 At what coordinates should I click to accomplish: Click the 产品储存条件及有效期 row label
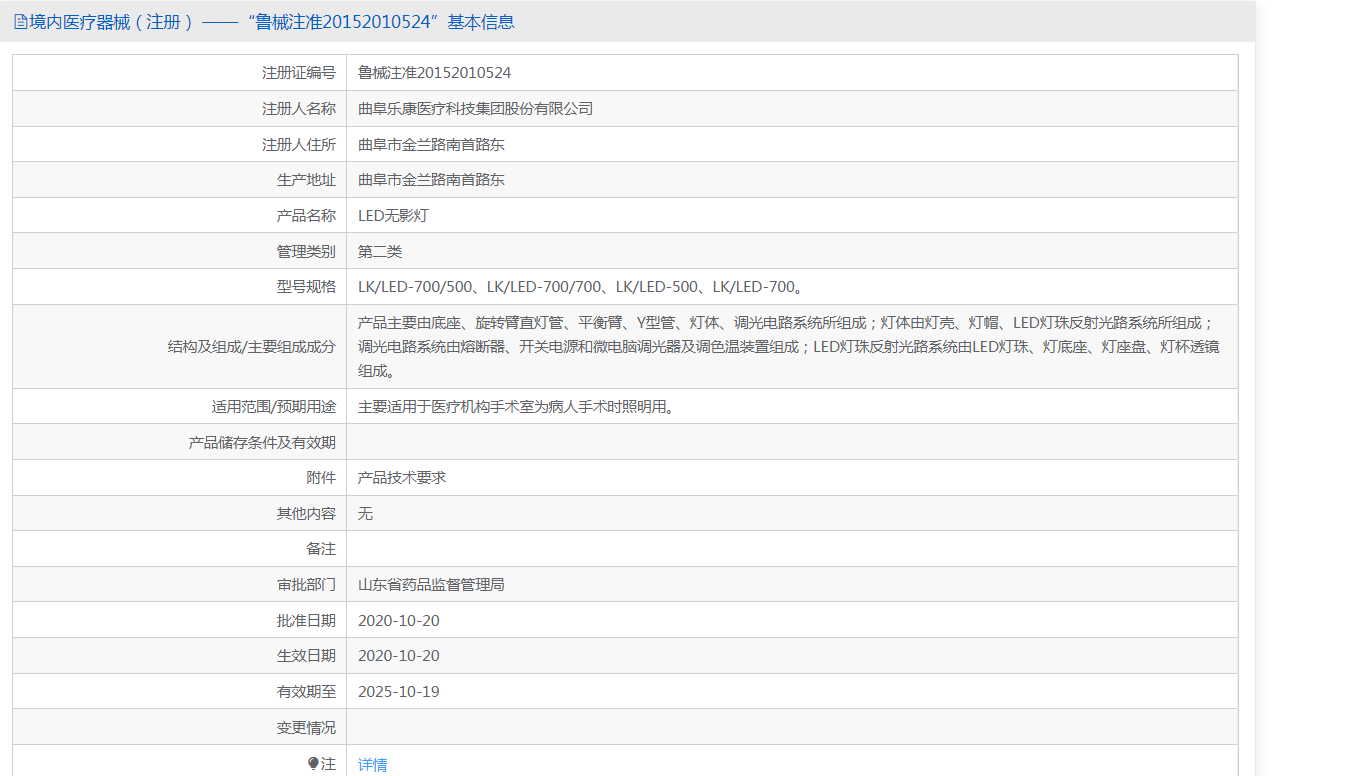pyautogui.click(x=262, y=442)
